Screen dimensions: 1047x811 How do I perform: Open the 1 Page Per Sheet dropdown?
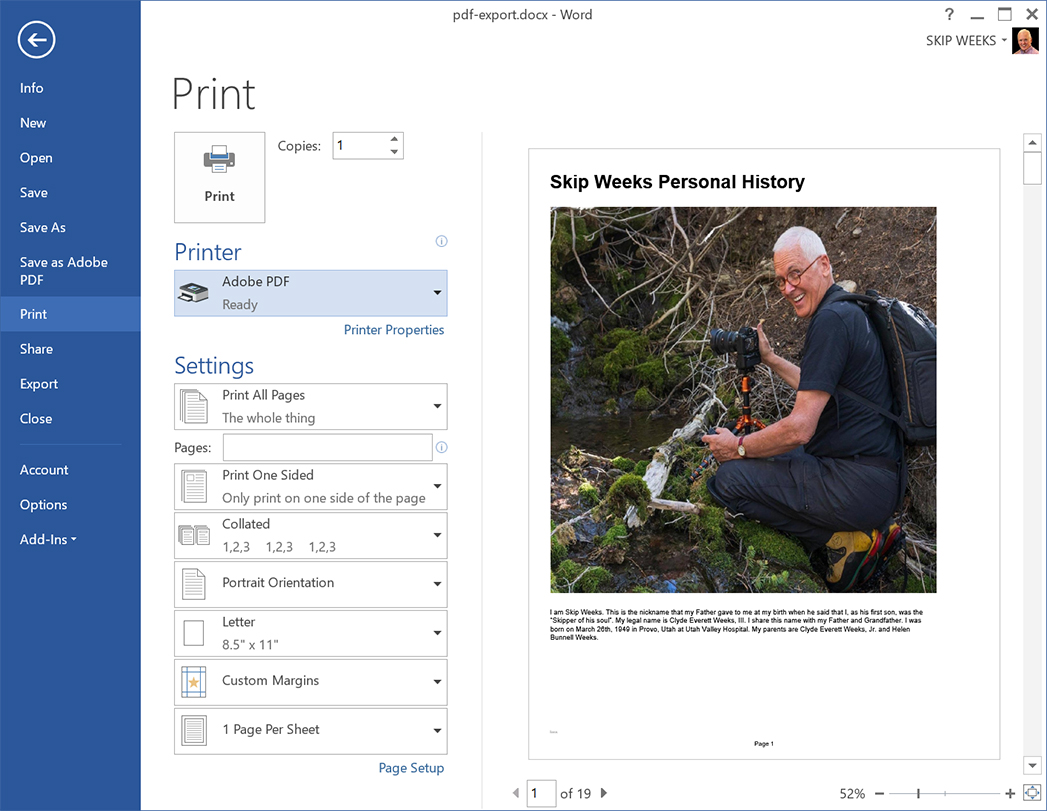[x=310, y=731]
